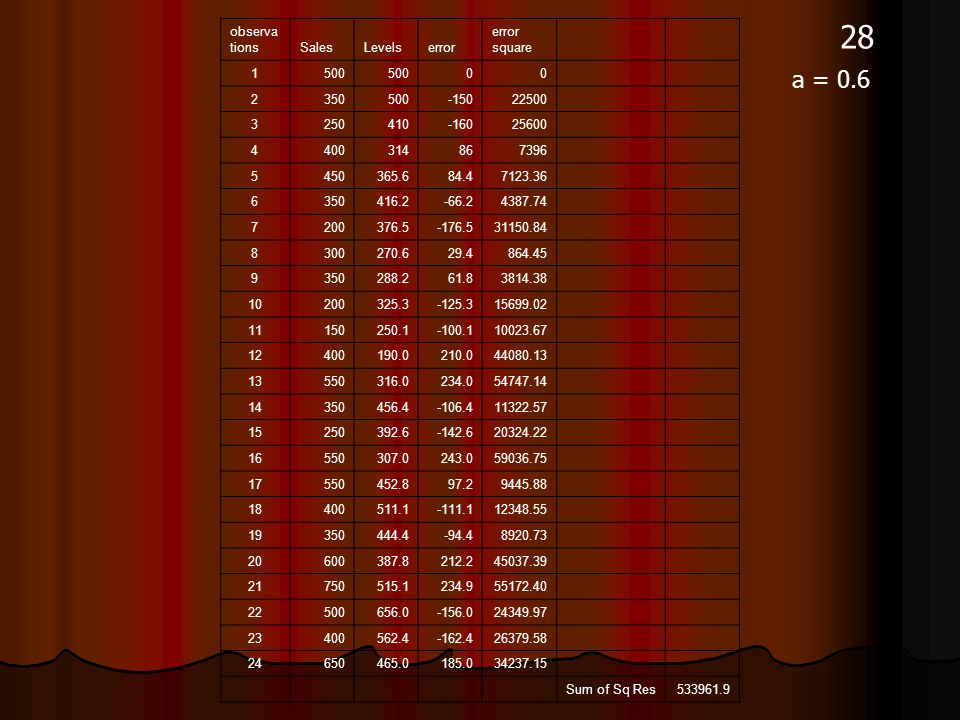Select the 'Sum of Sq Res' label
Screen dimensions: 960x720
(x=610, y=689)
